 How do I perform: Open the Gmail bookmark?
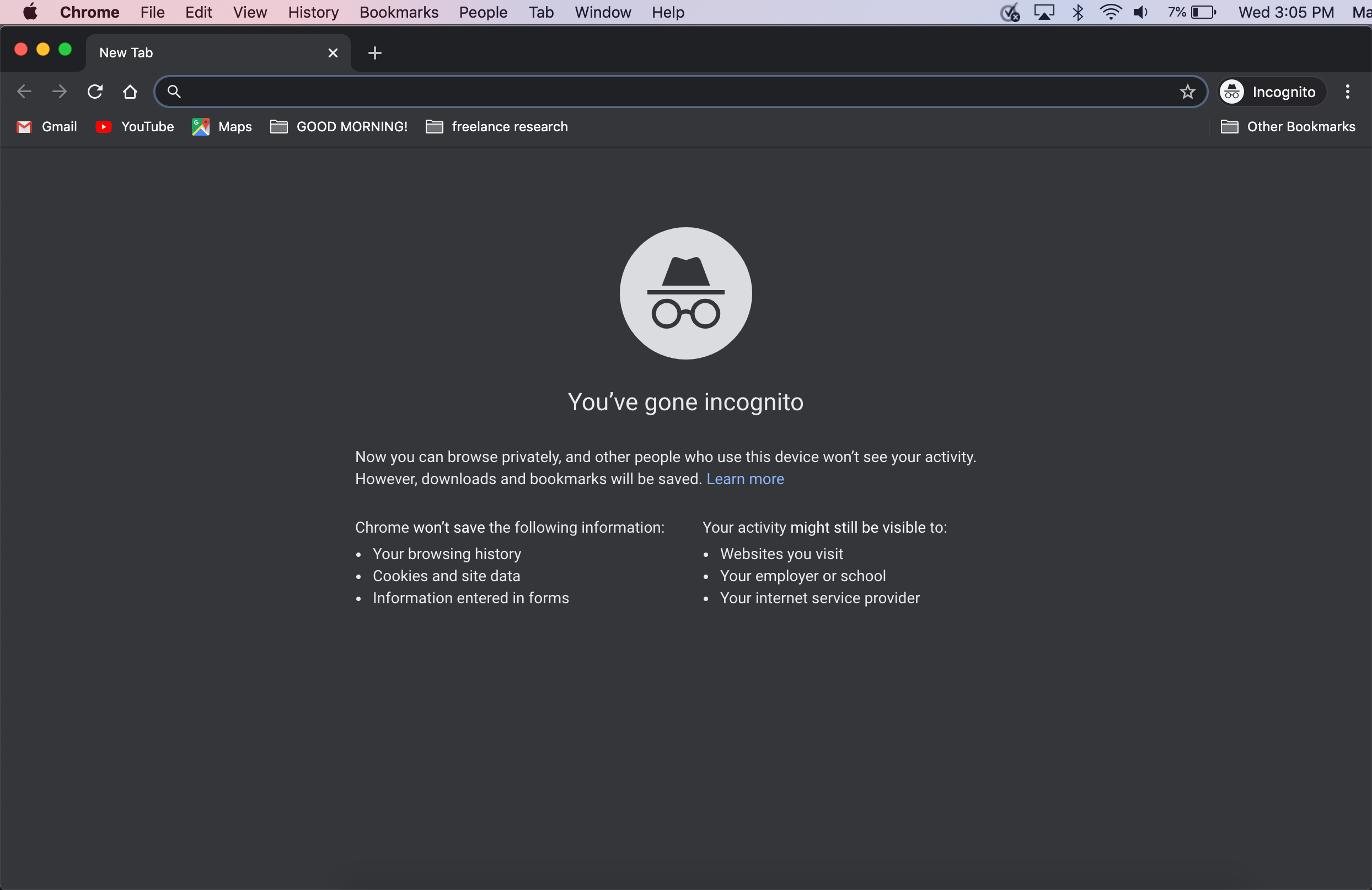point(47,127)
